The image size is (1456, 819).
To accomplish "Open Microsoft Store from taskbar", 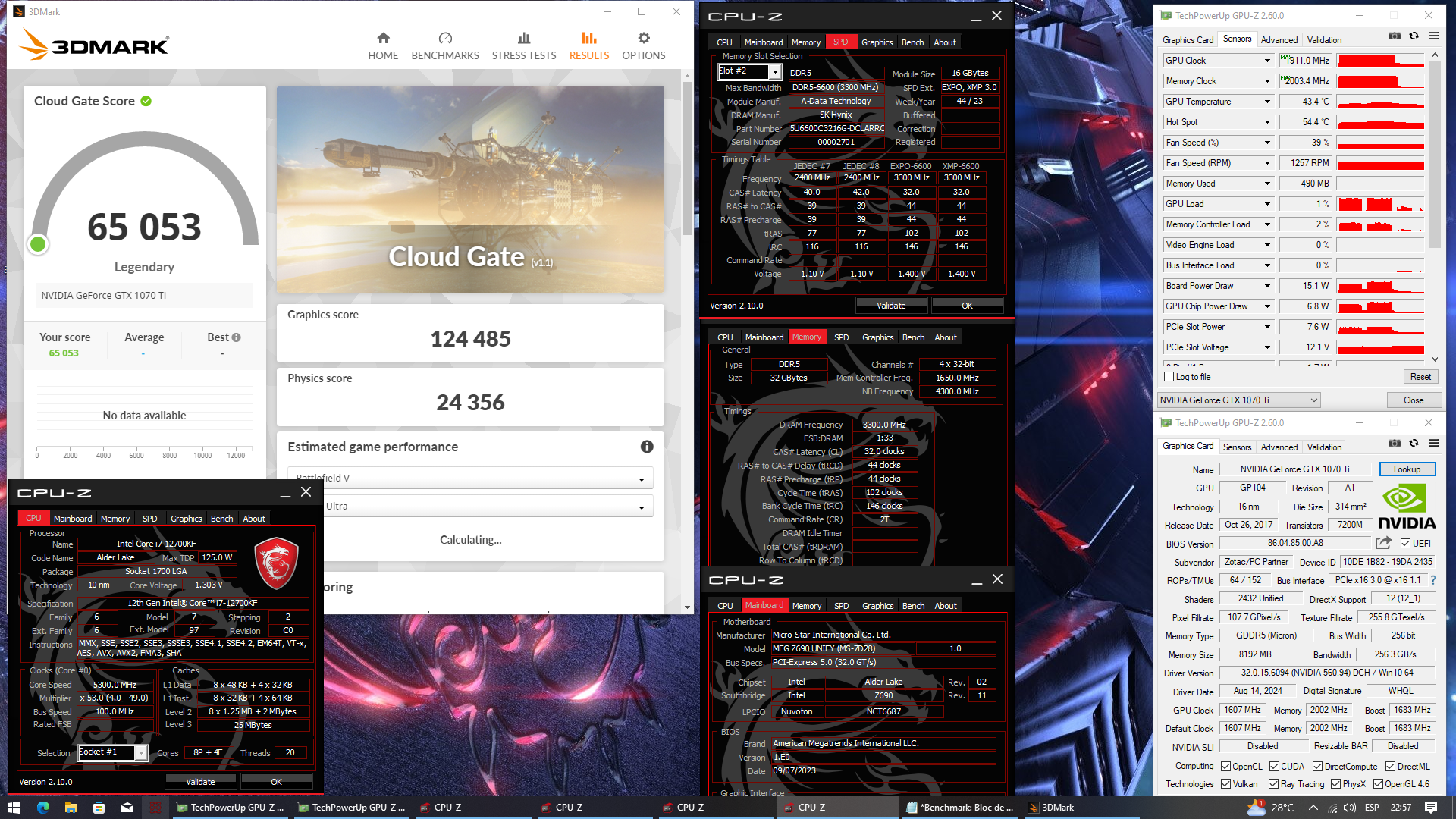I will click(99, 808).
